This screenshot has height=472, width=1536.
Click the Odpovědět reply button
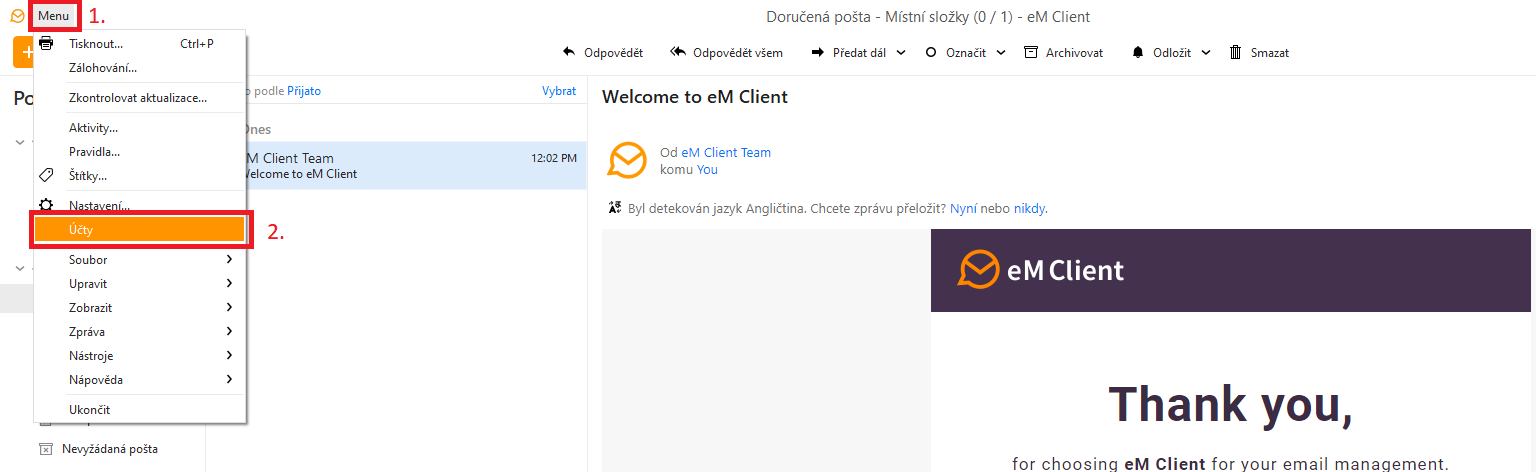[x=603, y=53]
